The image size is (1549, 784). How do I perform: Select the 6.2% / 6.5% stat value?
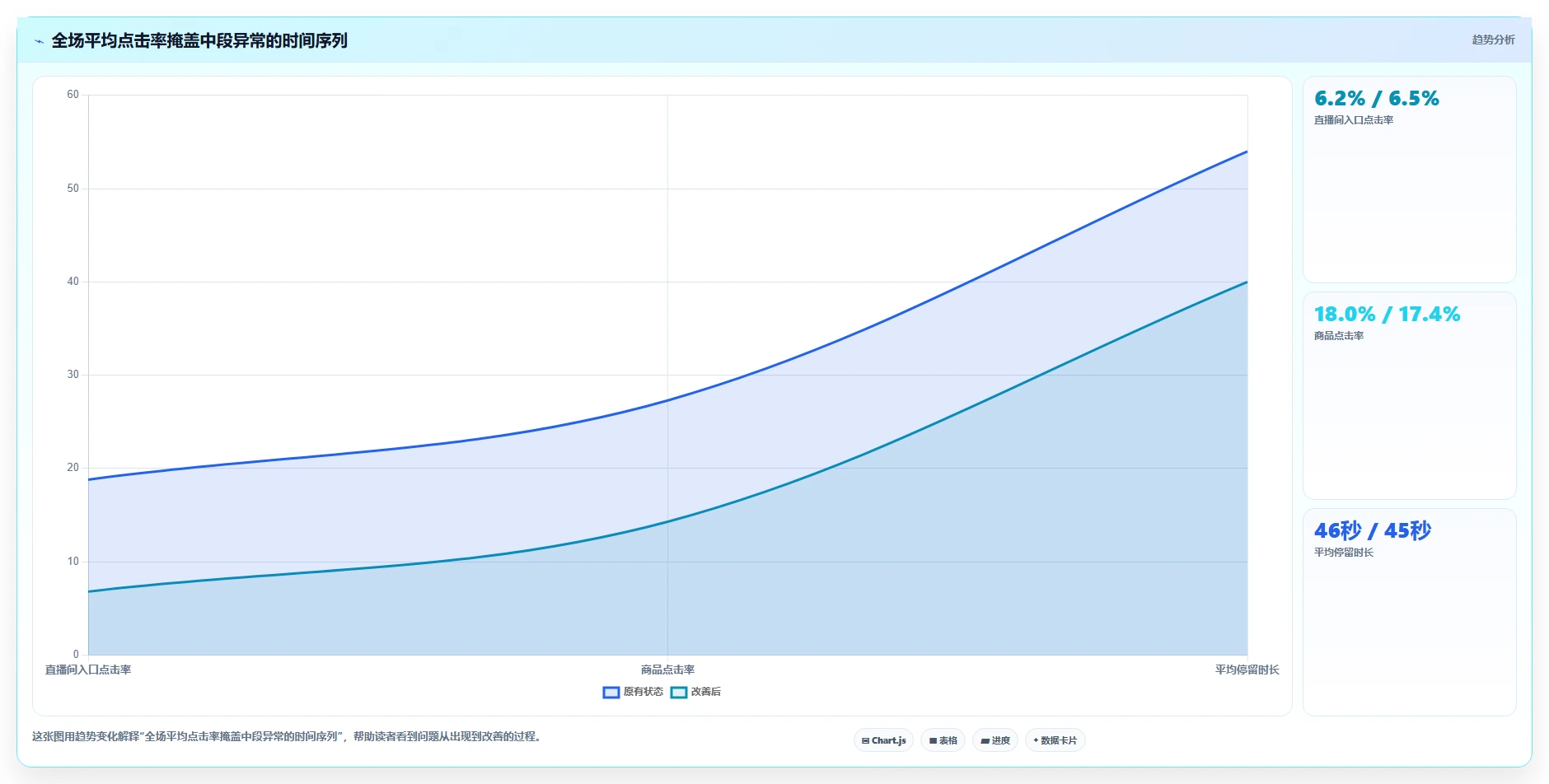pyautogui.click(x=1376, y=99)
